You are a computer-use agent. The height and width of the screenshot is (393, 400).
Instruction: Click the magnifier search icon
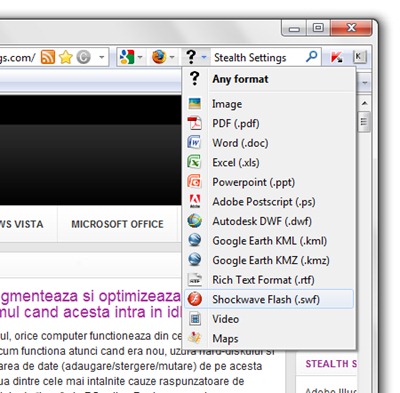pyautogui.click(x=311, y=57)
